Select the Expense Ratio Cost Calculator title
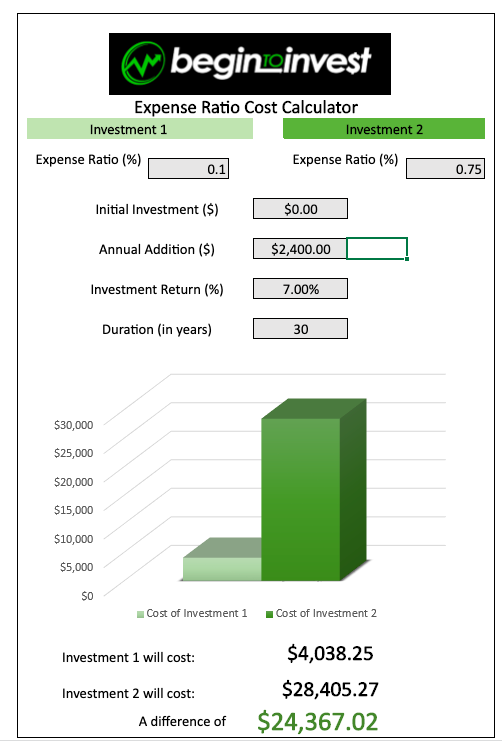This screenshot has height=743, width=502. click(246, 107)
